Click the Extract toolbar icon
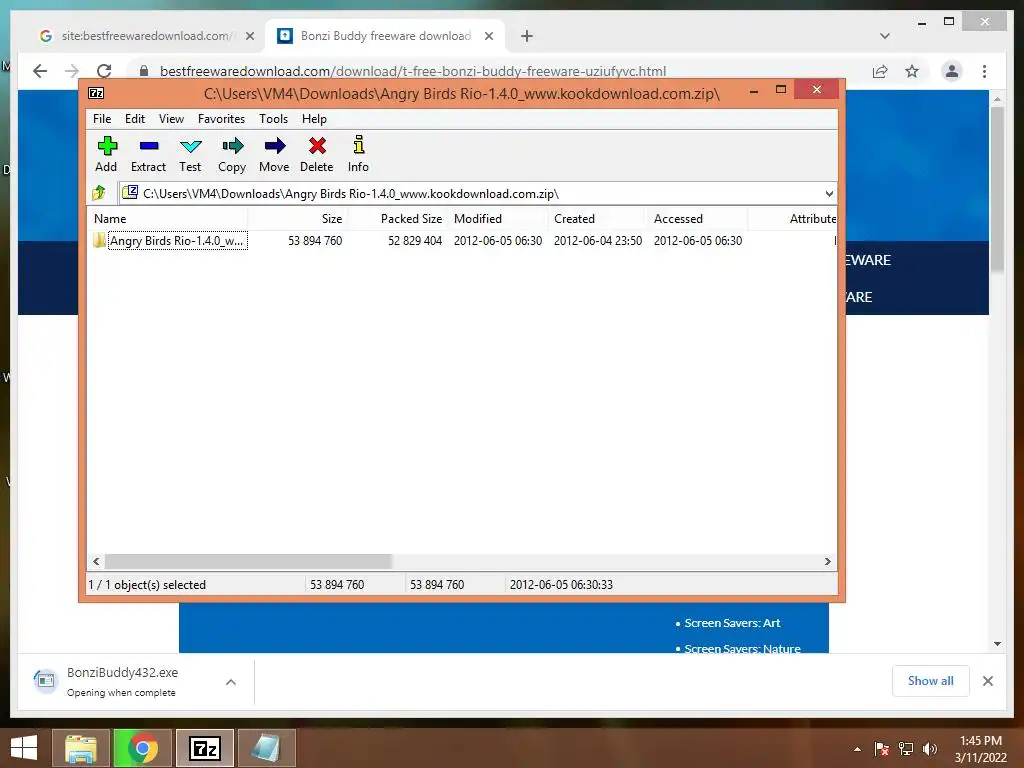Screen dimensions: 1024x768 tap(148, 154)
